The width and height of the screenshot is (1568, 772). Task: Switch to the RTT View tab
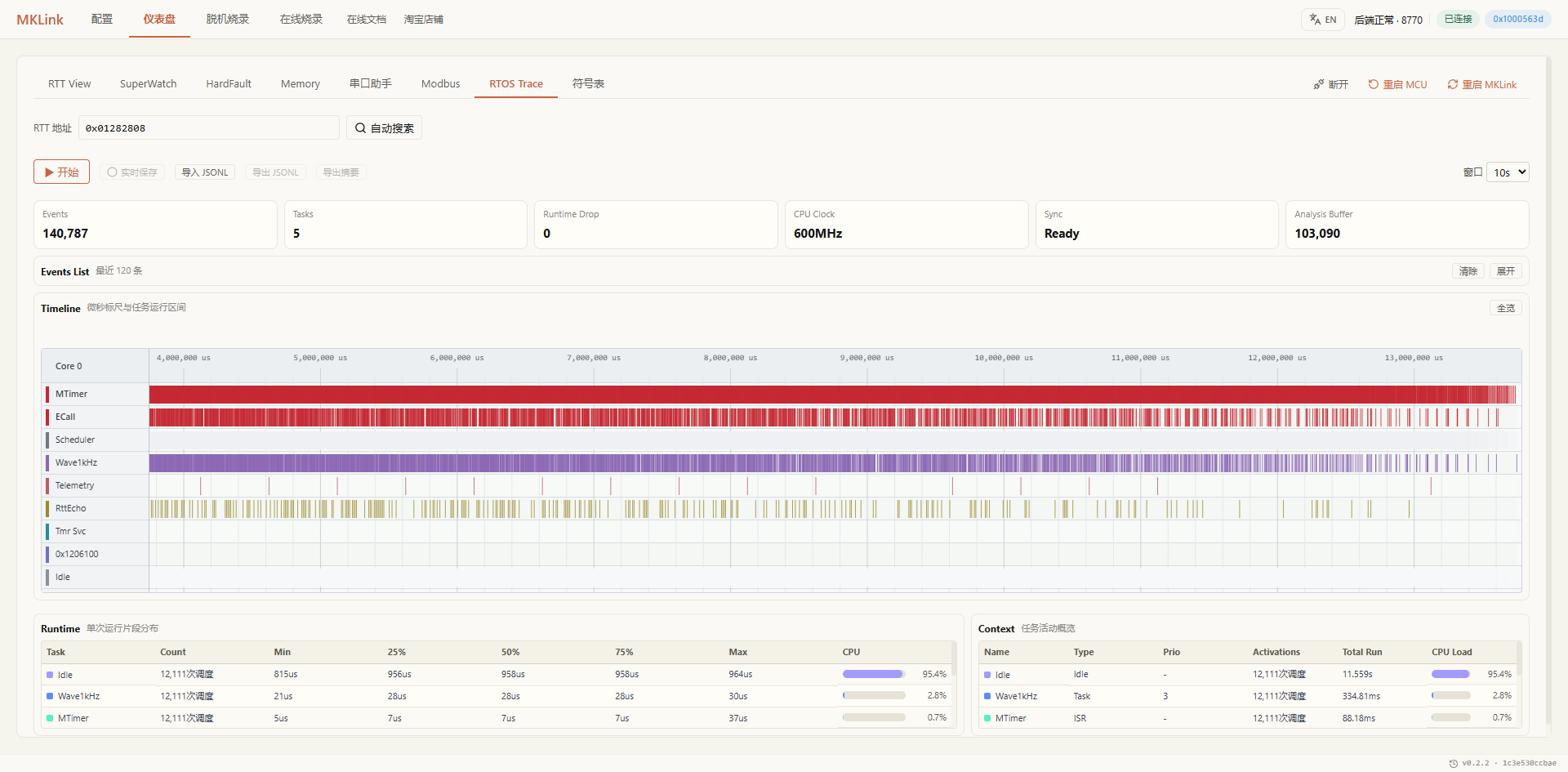pos(69,83)
